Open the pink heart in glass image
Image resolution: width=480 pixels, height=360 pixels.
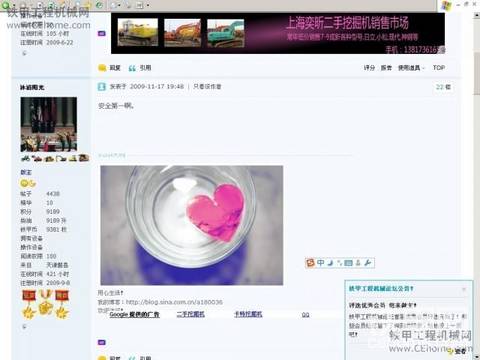192,225
